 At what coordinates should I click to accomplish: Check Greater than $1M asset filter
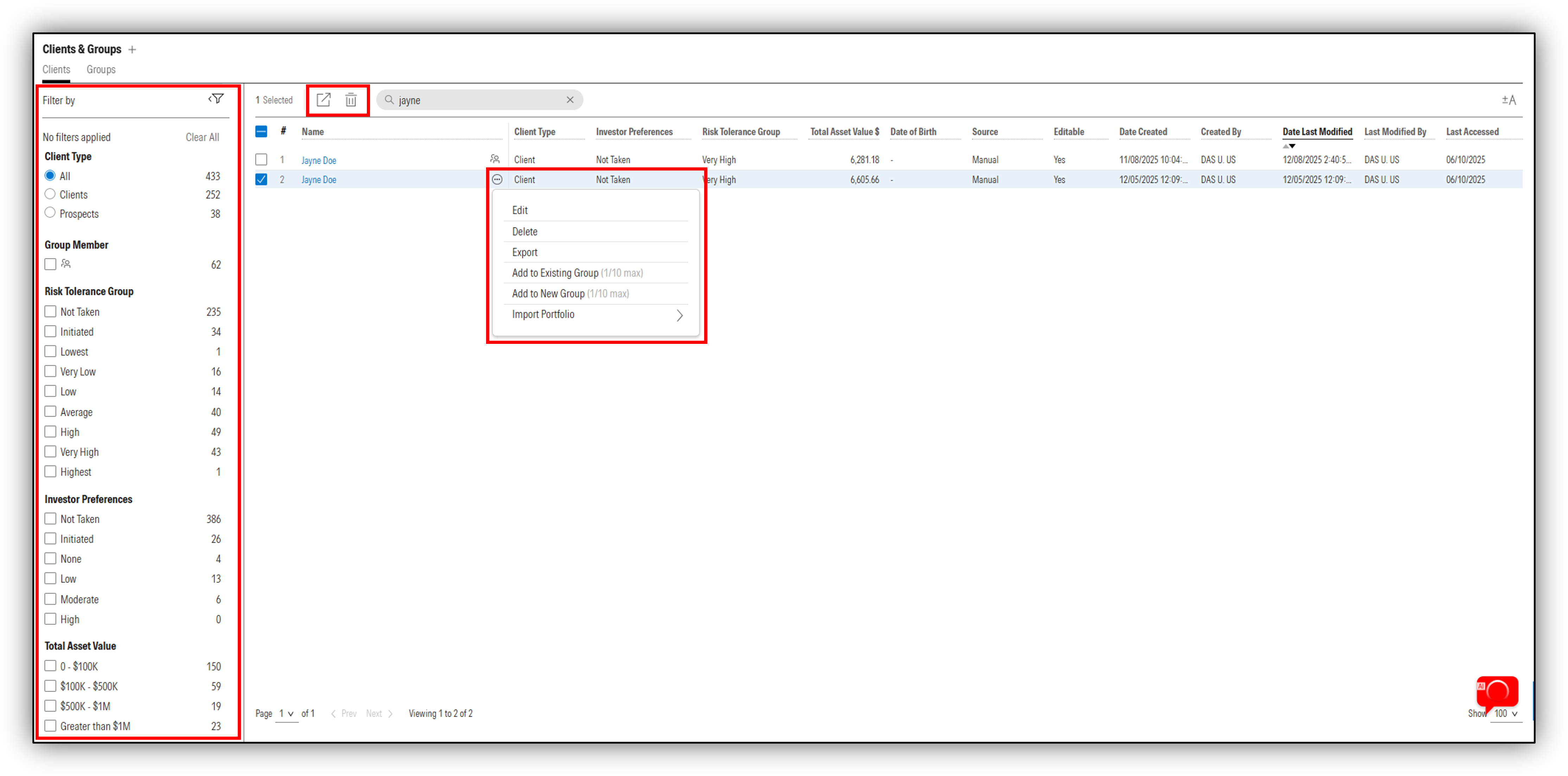click(x=51, y=725)
